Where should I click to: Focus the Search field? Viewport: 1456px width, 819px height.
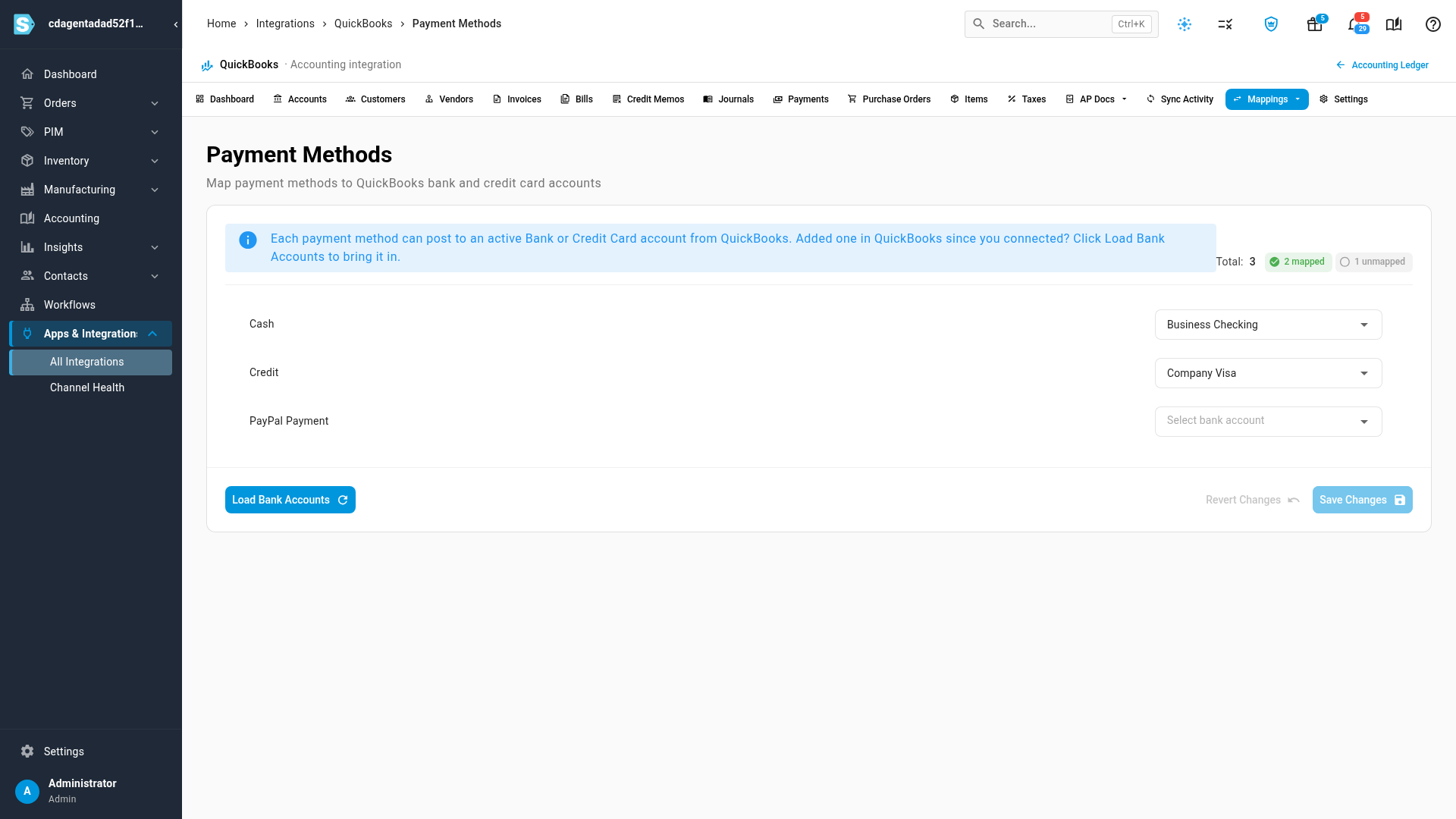(1061, 24)
